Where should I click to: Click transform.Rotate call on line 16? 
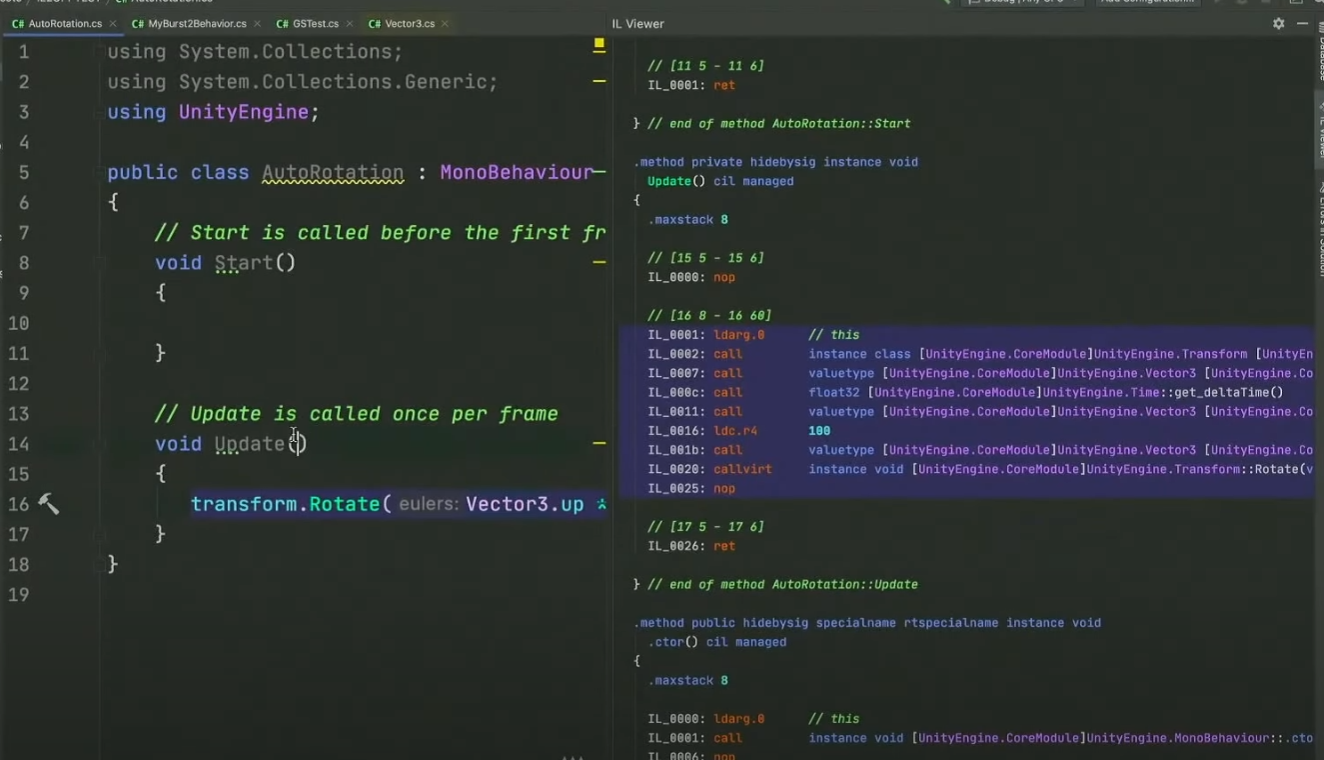click(285, 504)
